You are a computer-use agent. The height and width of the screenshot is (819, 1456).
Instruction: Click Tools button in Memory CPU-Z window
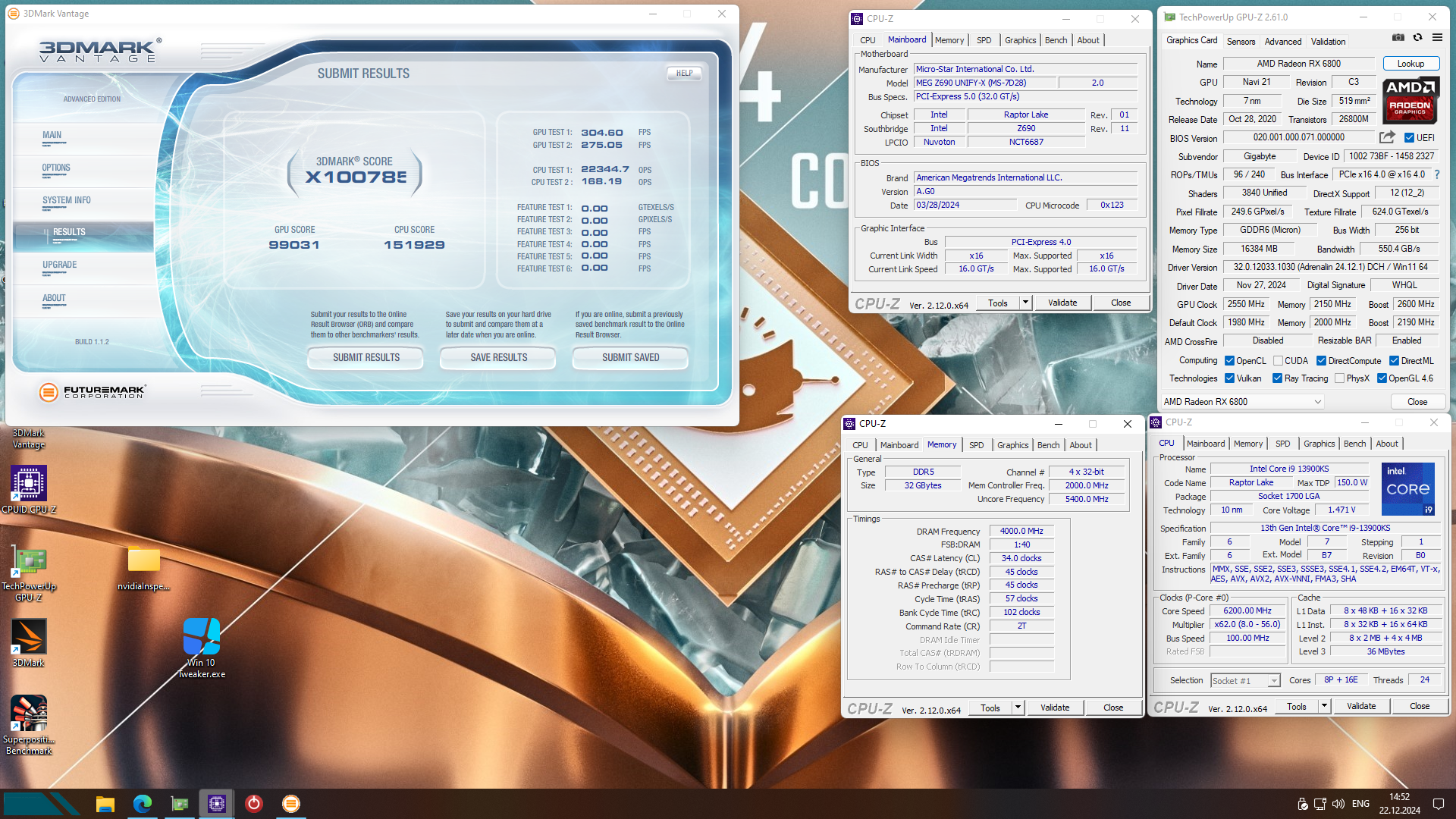tap(990, 708)
